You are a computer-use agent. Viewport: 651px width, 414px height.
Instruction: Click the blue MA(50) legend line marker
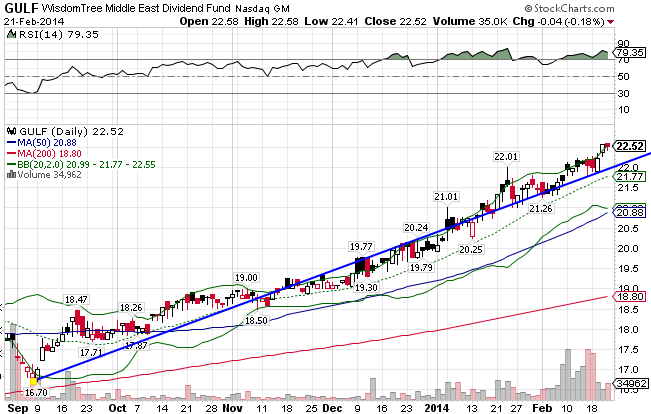click(12, 143)
